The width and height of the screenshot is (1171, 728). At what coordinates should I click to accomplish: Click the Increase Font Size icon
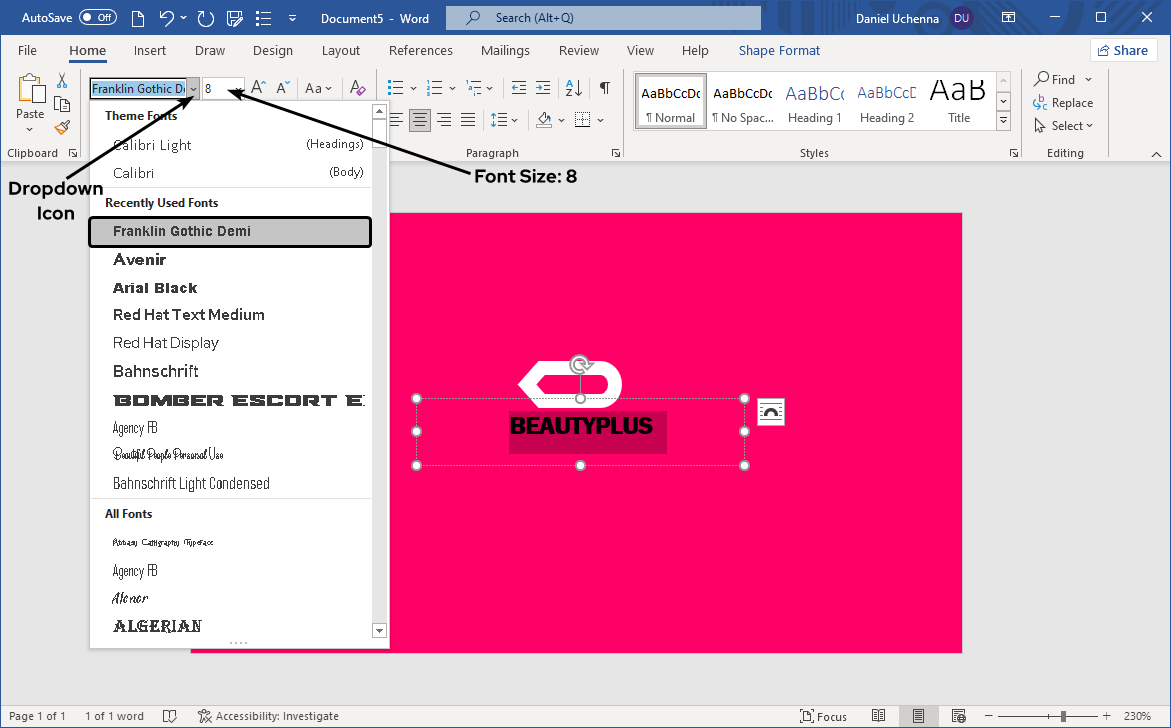point(258,88)
